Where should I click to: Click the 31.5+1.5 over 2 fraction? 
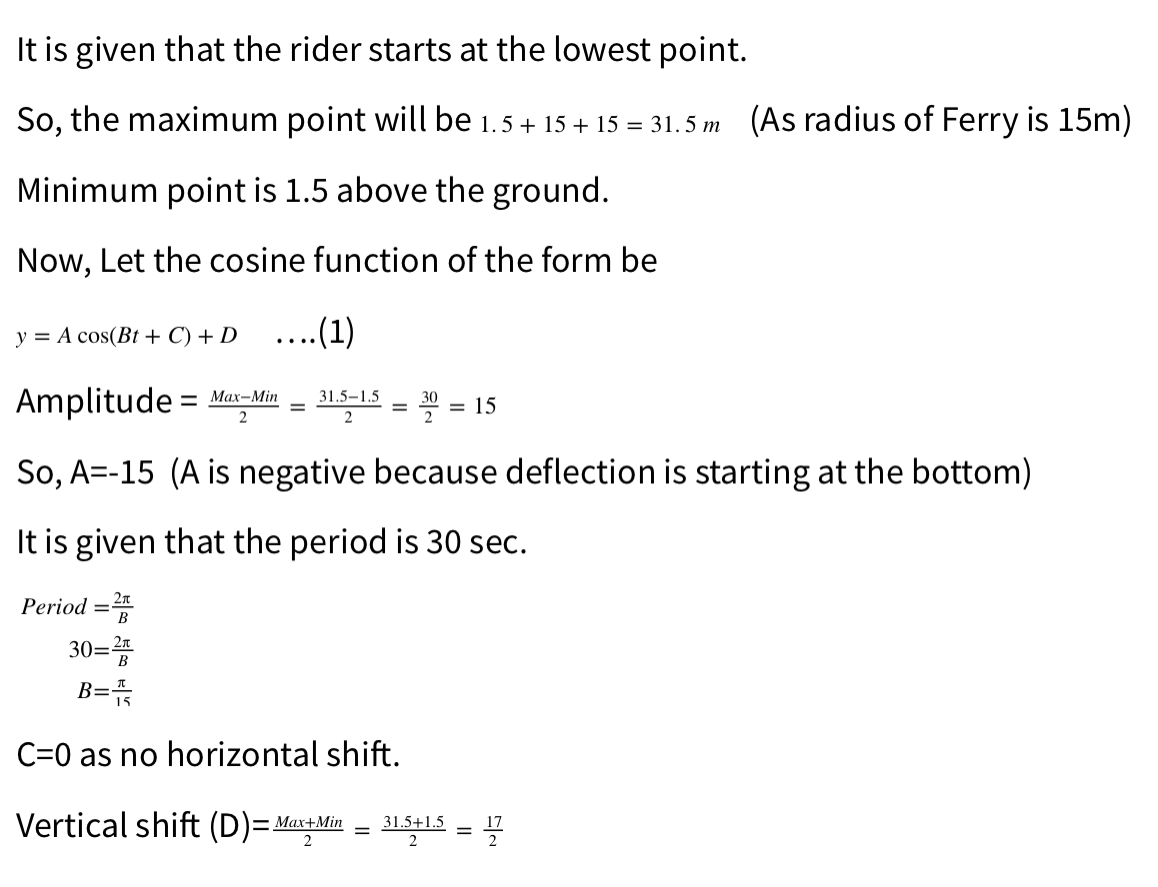click(414, 829)
